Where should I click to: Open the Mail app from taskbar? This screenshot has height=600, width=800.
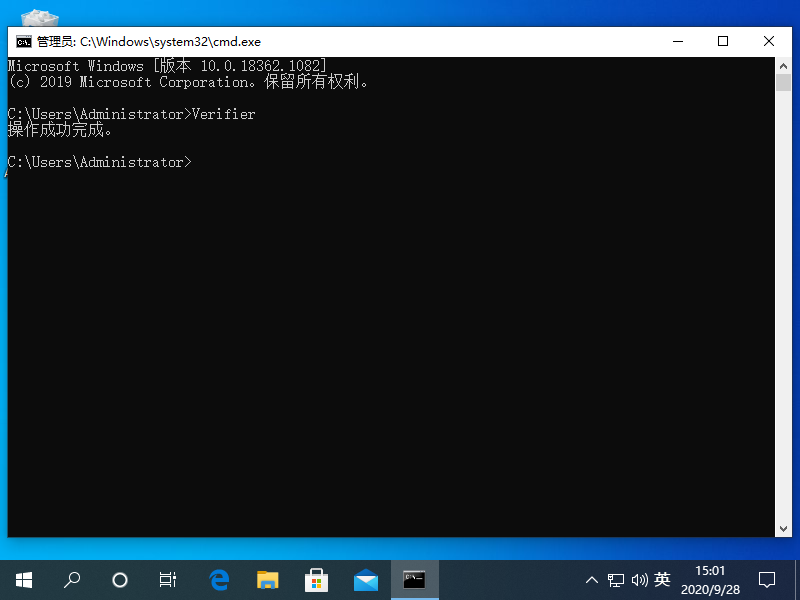click(365, 579)
